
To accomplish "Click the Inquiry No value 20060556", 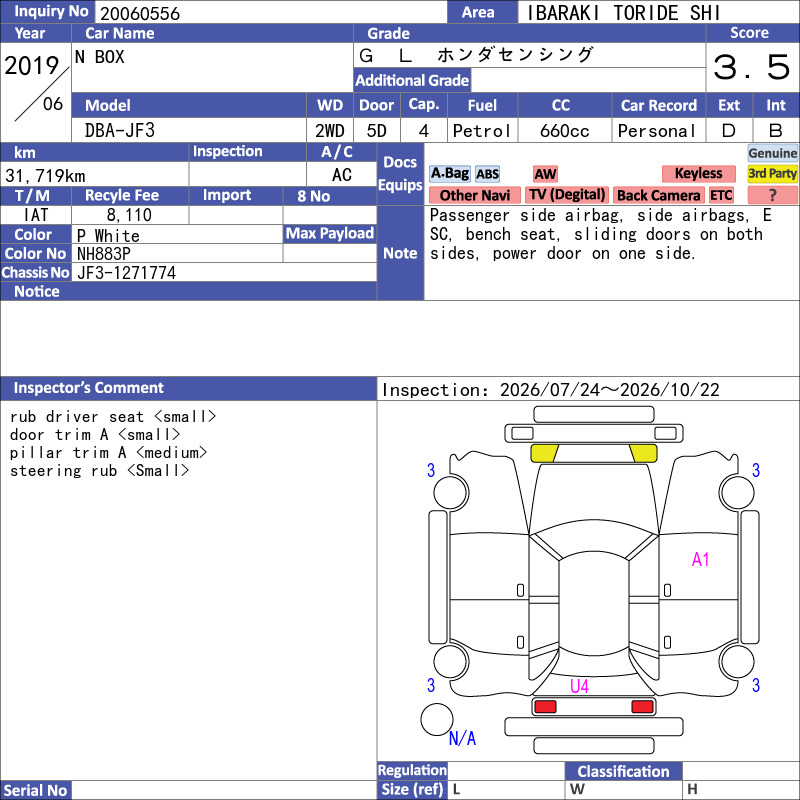I will pyautogui.click(x=140, y=13).
